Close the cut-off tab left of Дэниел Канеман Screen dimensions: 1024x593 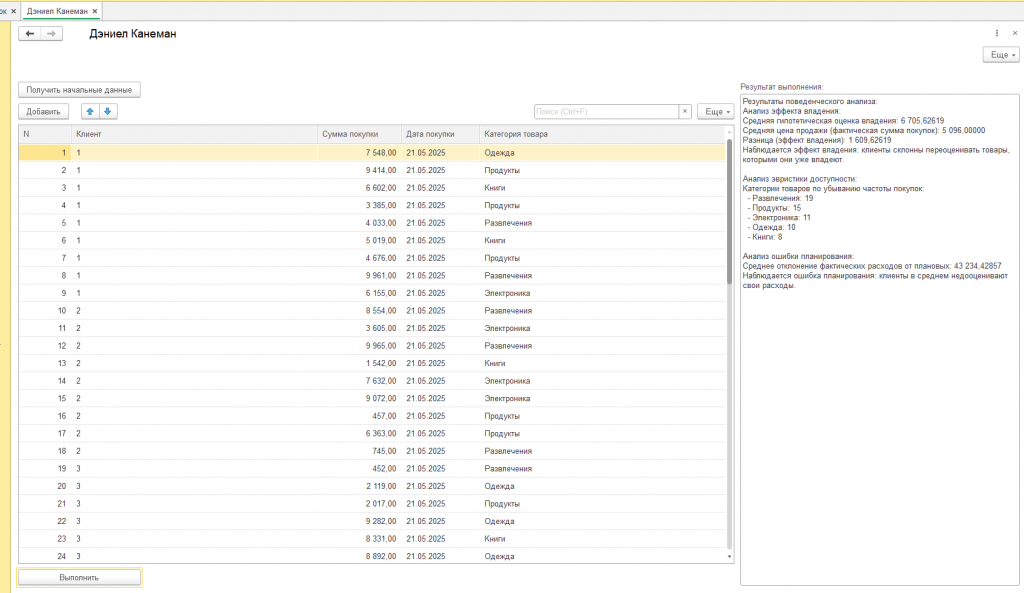pyautogui.click(x=13, y=11)
